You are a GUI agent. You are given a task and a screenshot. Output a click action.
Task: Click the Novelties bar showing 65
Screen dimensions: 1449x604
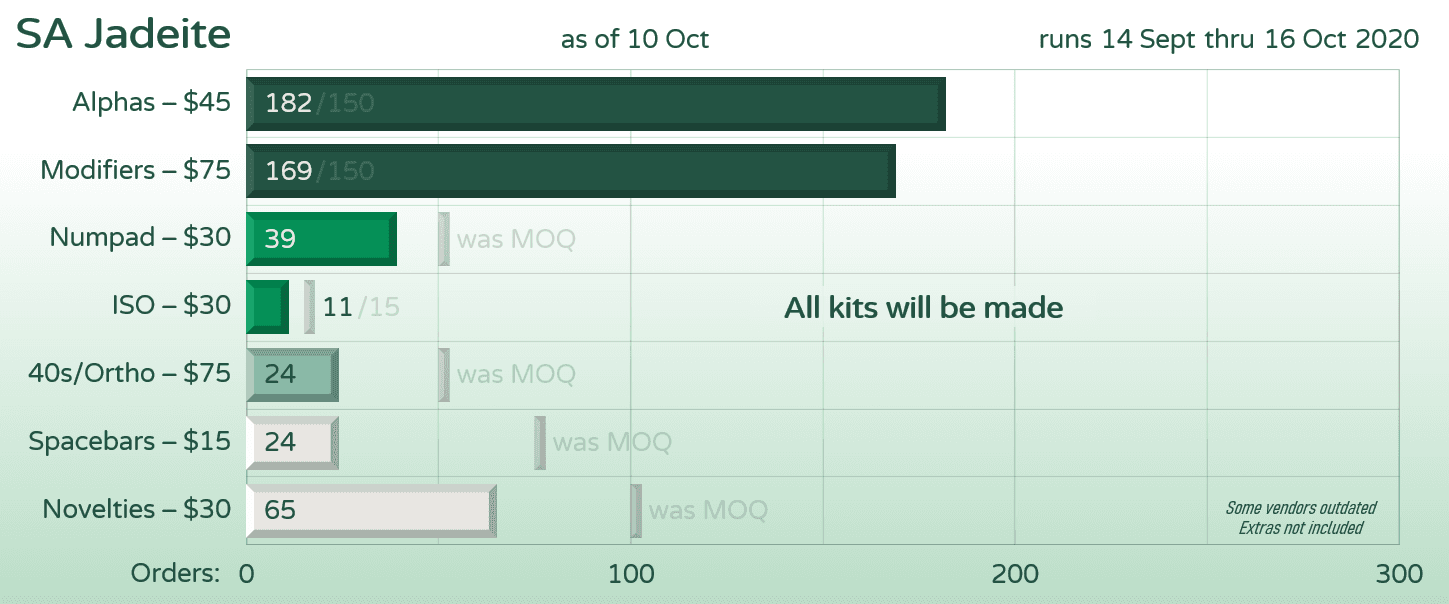click(371, 510)
